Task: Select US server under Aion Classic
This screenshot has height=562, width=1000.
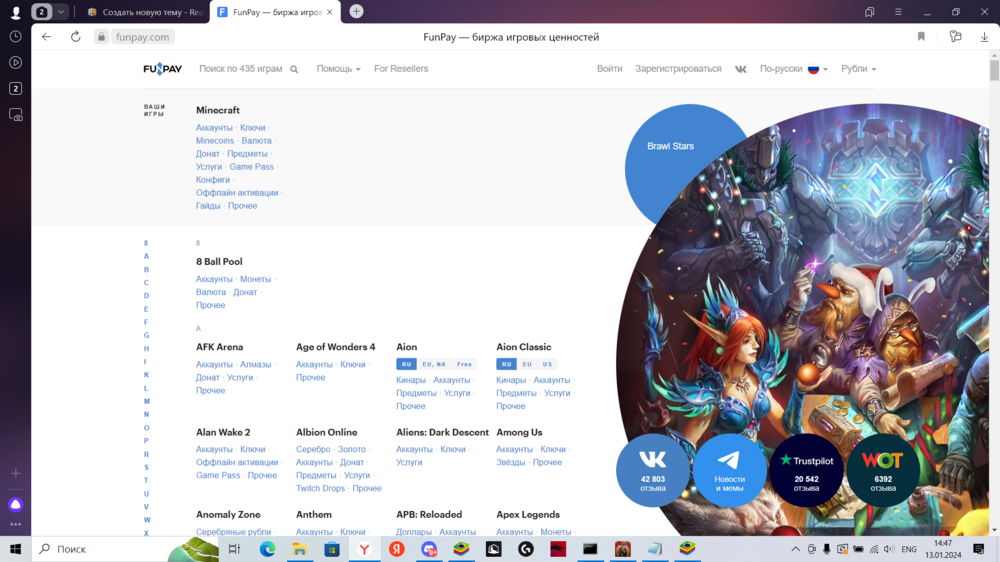Action: [x=547, y=364]
